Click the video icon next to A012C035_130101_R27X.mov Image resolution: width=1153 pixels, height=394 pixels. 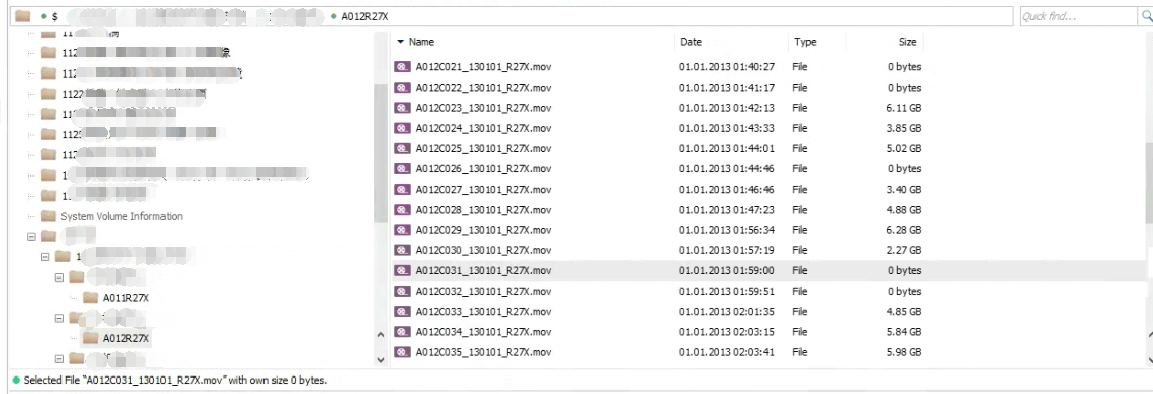[x=401, y=352]
